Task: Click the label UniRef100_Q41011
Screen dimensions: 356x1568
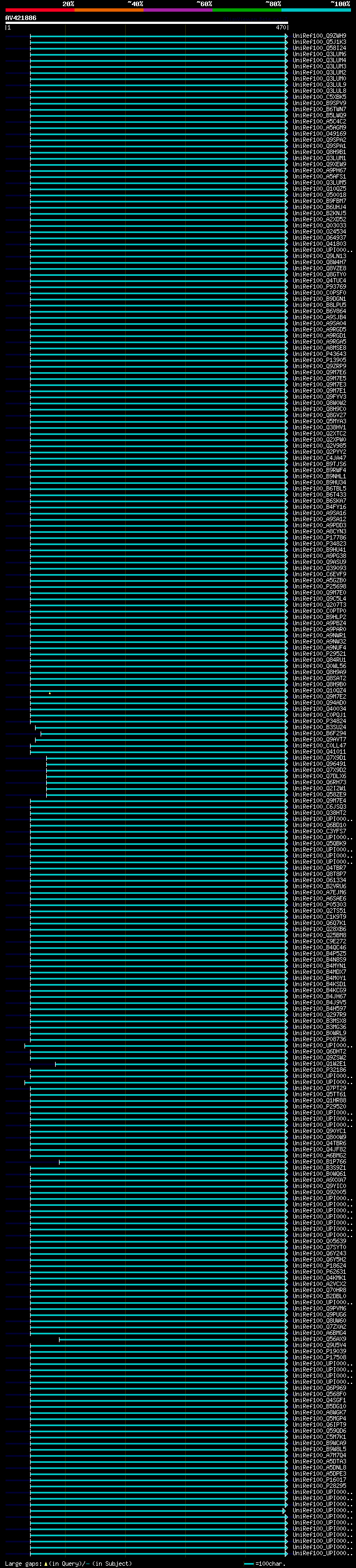Action: [x=319, y=752]
